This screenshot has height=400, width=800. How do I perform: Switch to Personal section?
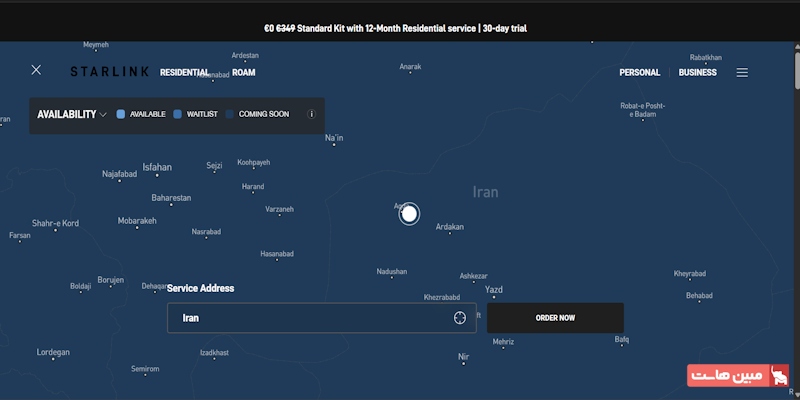pyautogui.click(x=640, y=72)
